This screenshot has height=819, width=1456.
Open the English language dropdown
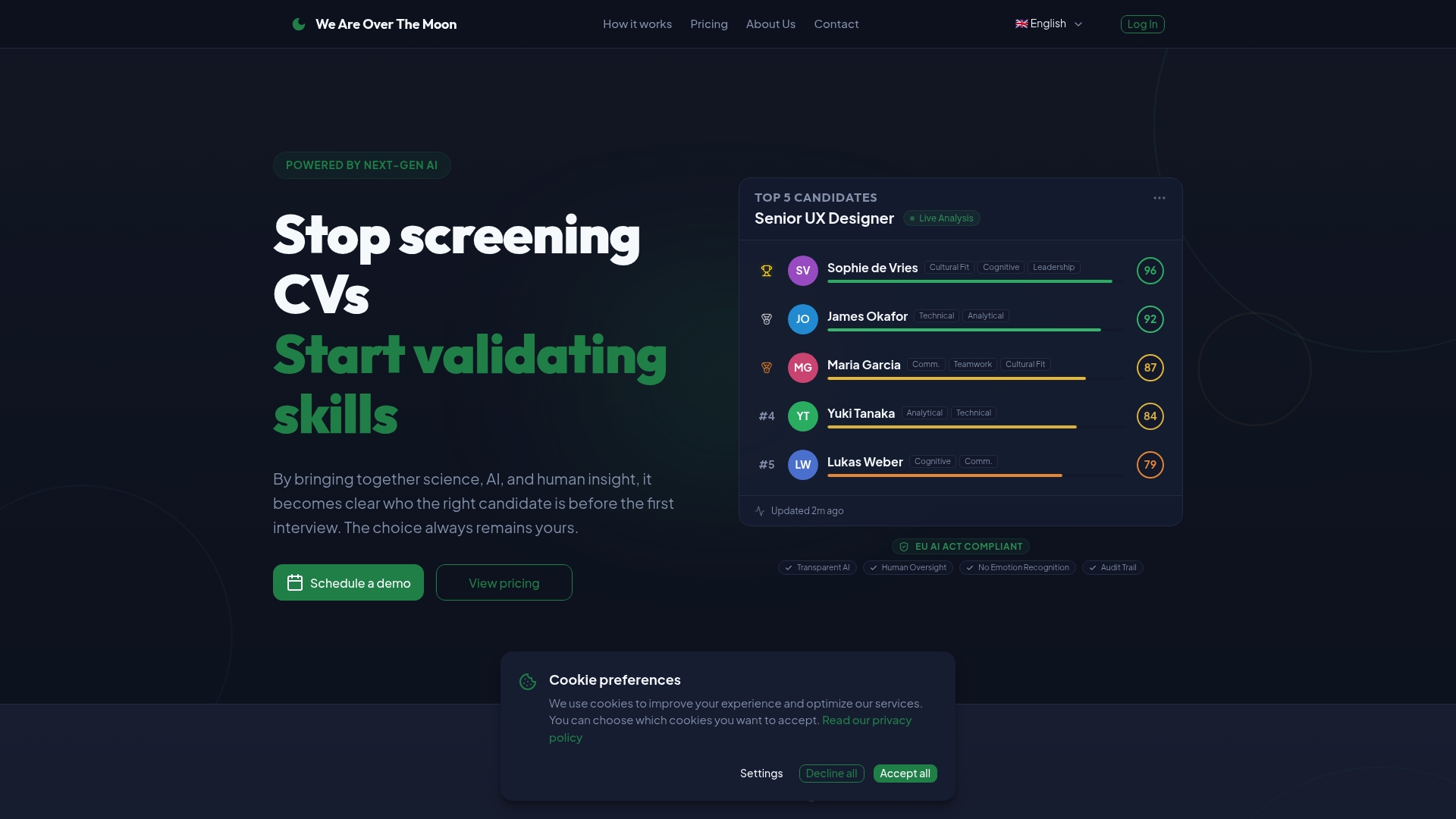pos(1049,24)
